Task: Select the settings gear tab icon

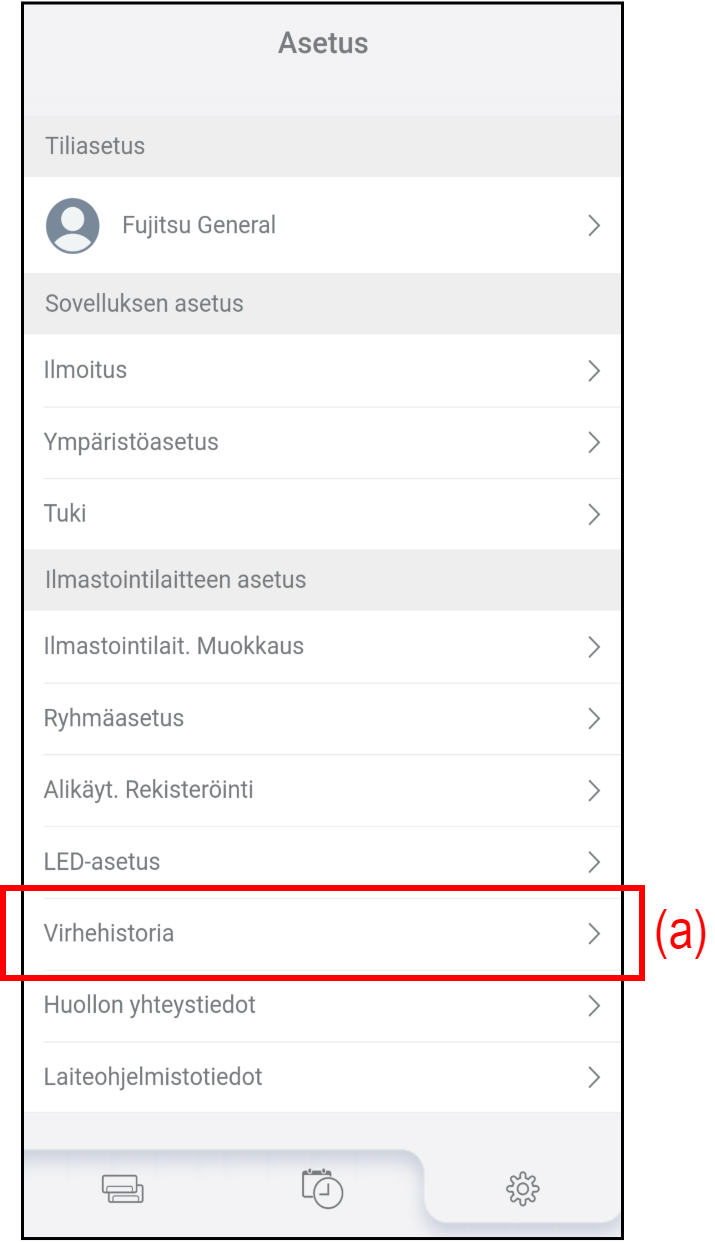Action: click(522, 1189)
